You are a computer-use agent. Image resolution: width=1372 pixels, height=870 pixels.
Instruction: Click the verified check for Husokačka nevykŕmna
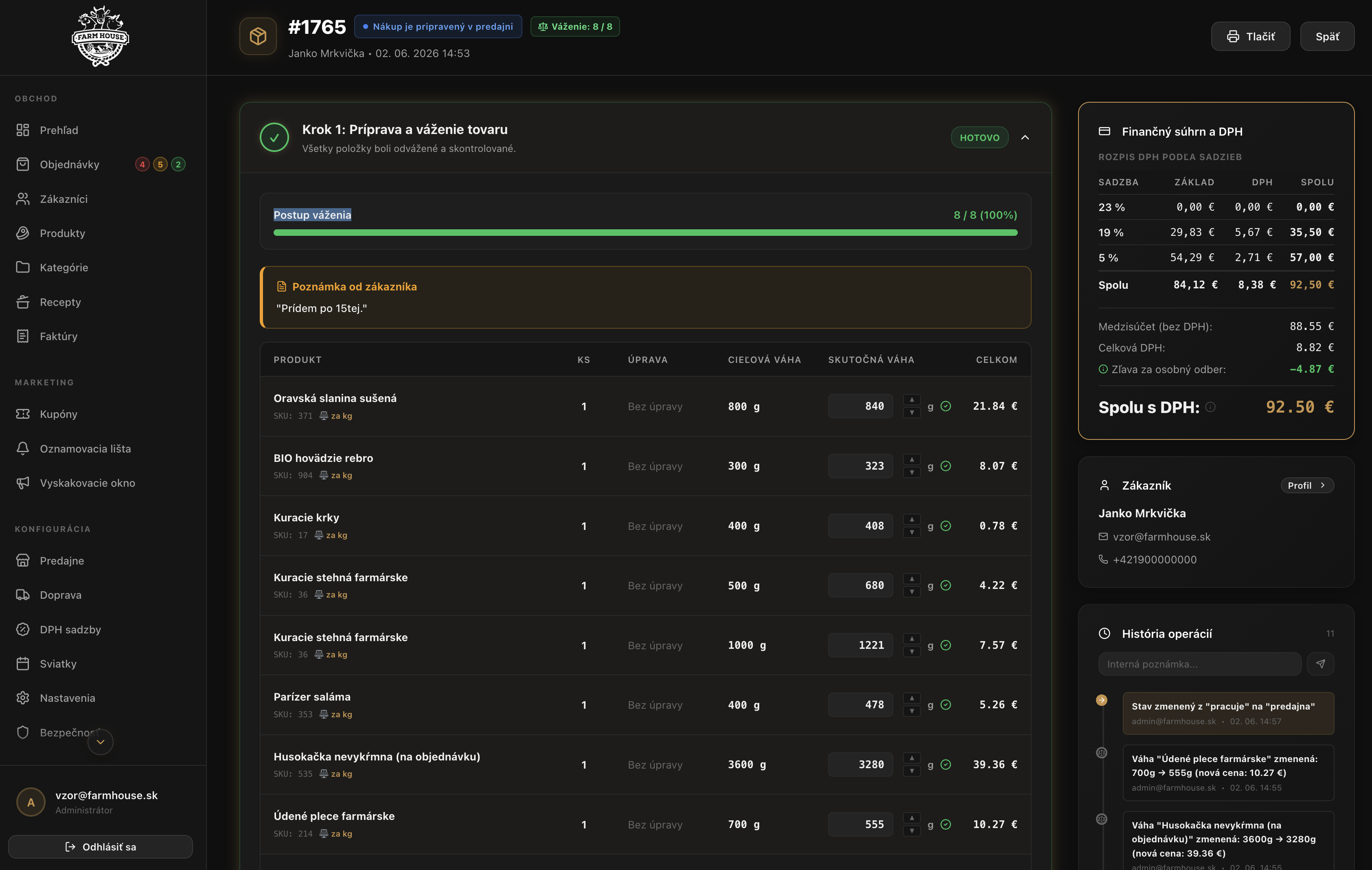pyautogui.click(x=946, y=765)
